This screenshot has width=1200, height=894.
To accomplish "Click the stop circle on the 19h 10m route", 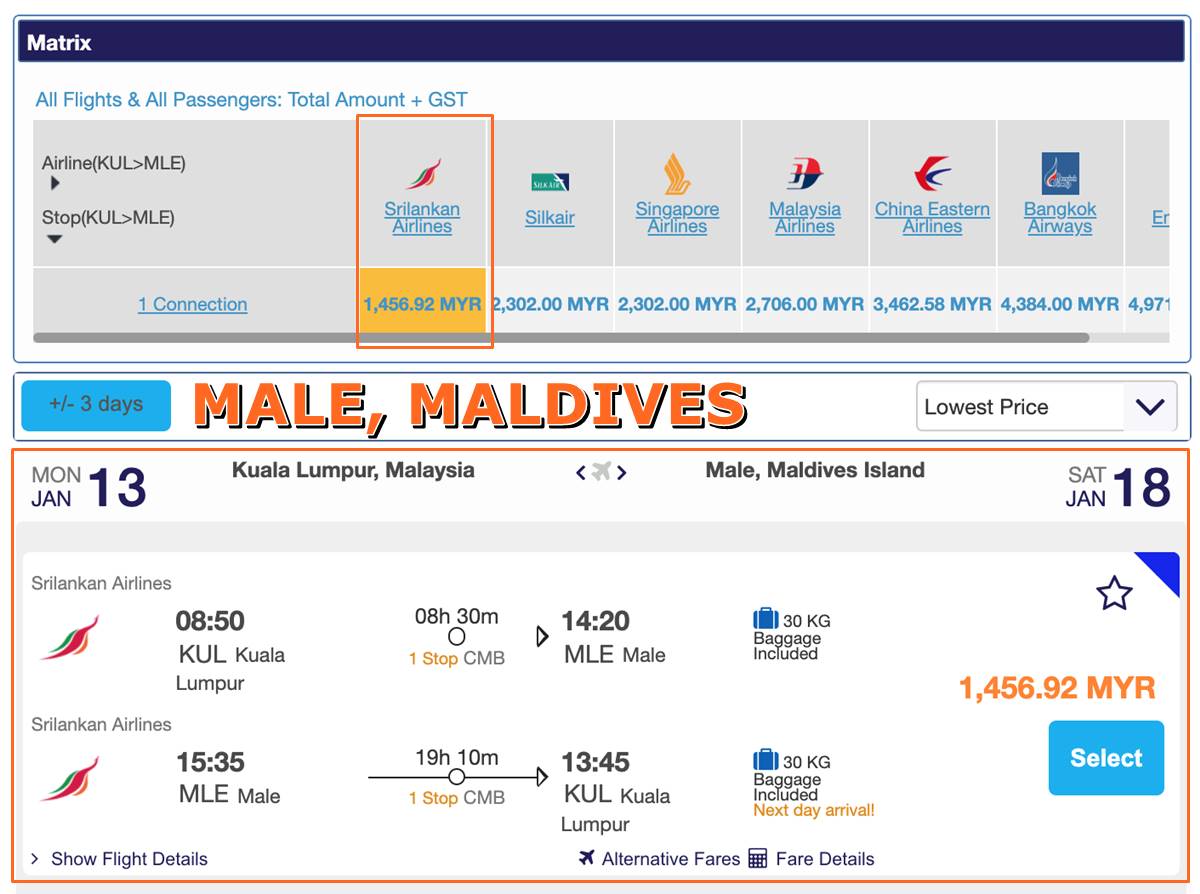I will pyautogui.click(x=457, y=777).
